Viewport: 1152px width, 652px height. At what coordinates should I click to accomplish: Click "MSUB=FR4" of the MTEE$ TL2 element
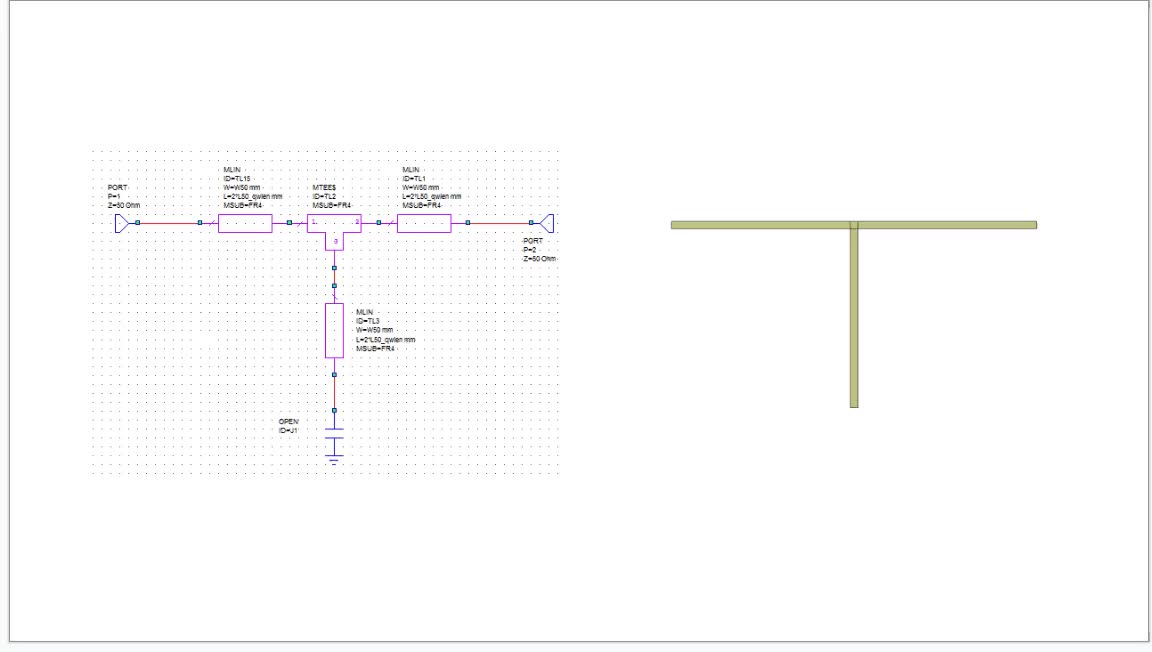(x=331, y=205)
